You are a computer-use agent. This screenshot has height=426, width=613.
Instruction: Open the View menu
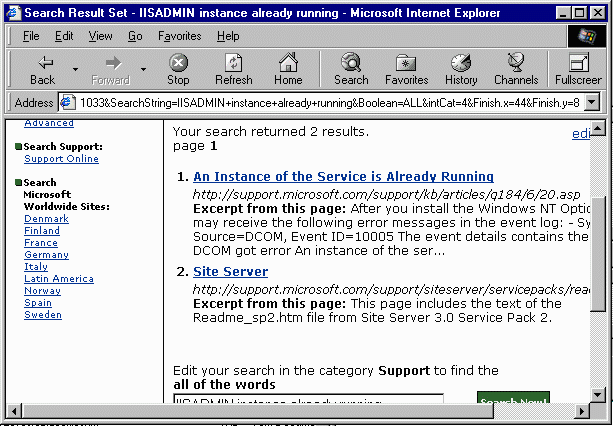(x=100, y=36)
